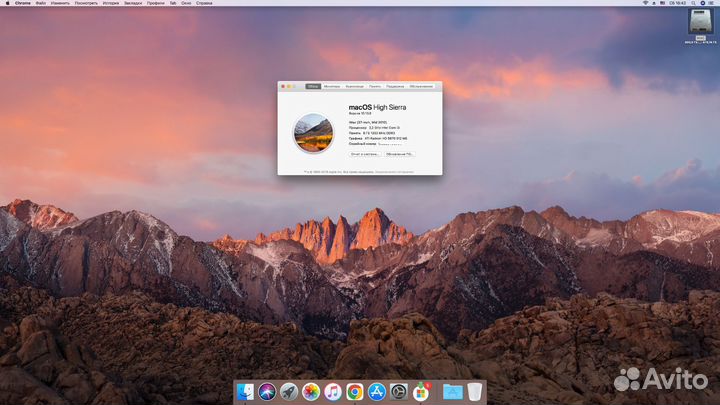Screen dimensions: 720x405
Task: Open the keyboard input source flag
Action: (662, 3)
